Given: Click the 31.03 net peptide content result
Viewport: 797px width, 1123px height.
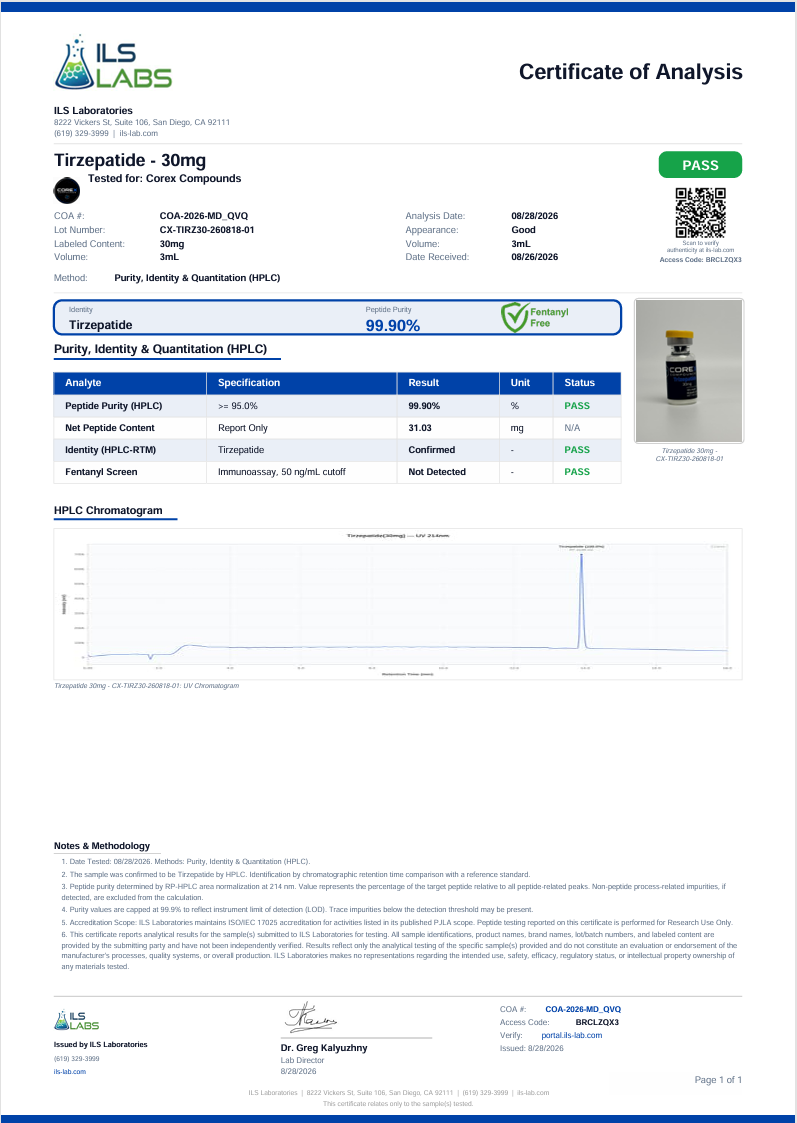Looking at the screenshot, I should point(420,428).
